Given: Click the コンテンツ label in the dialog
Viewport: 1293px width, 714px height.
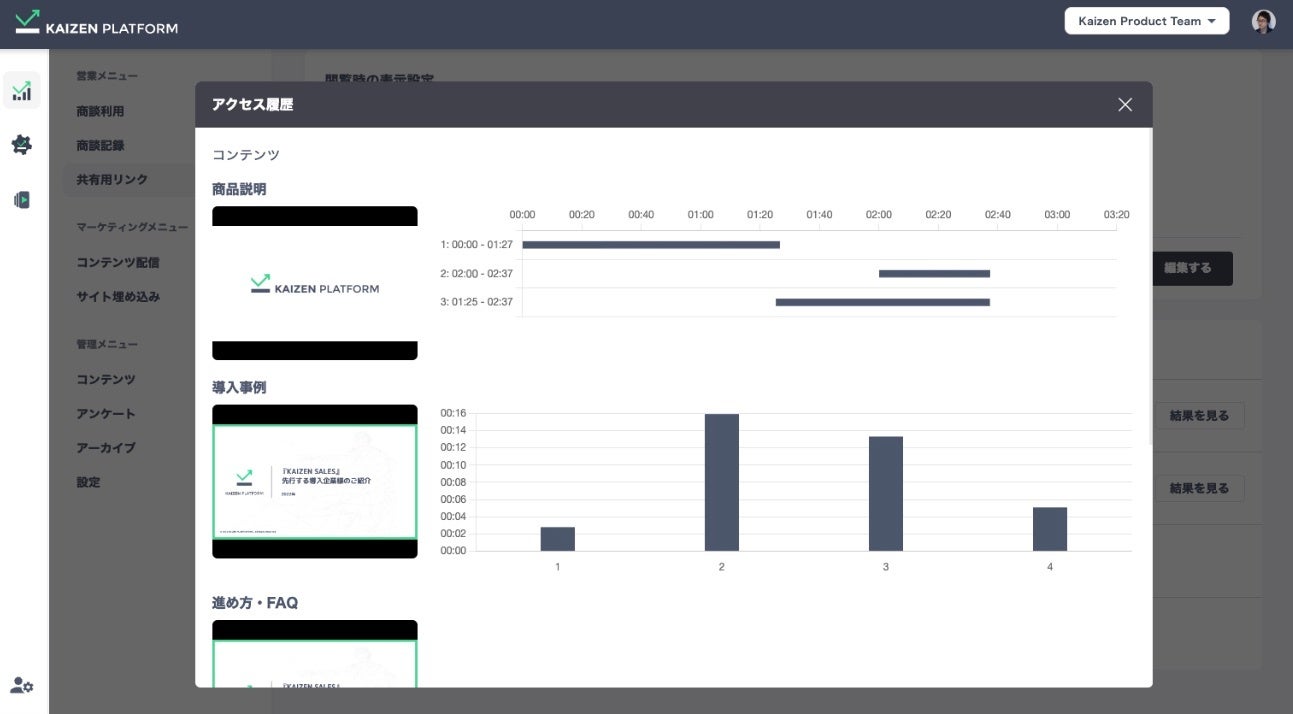Looking at the screenshot, I should [x=246, y=155].
